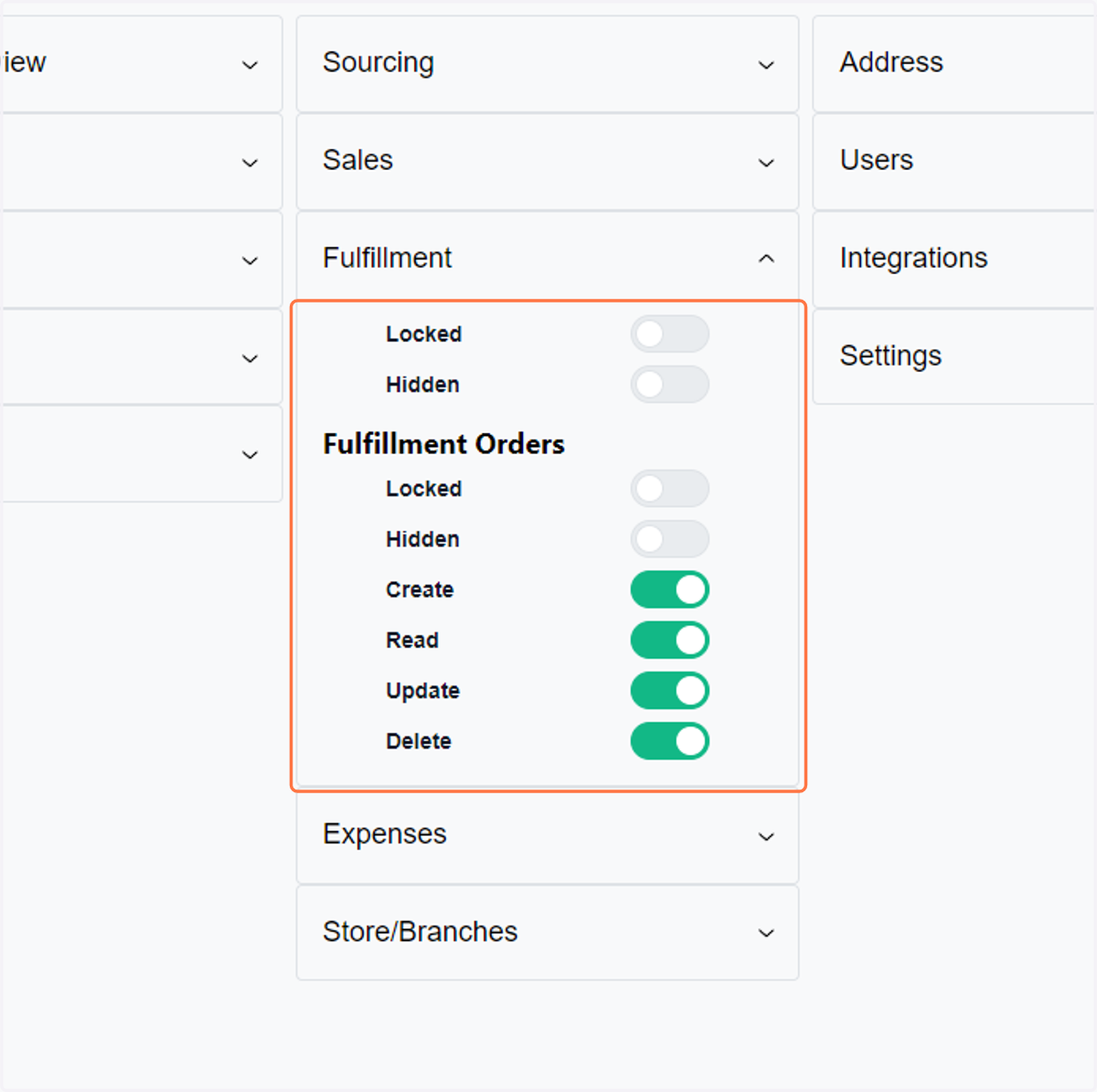Toggle Fulfillment section Hidden switch

[669, 384]
